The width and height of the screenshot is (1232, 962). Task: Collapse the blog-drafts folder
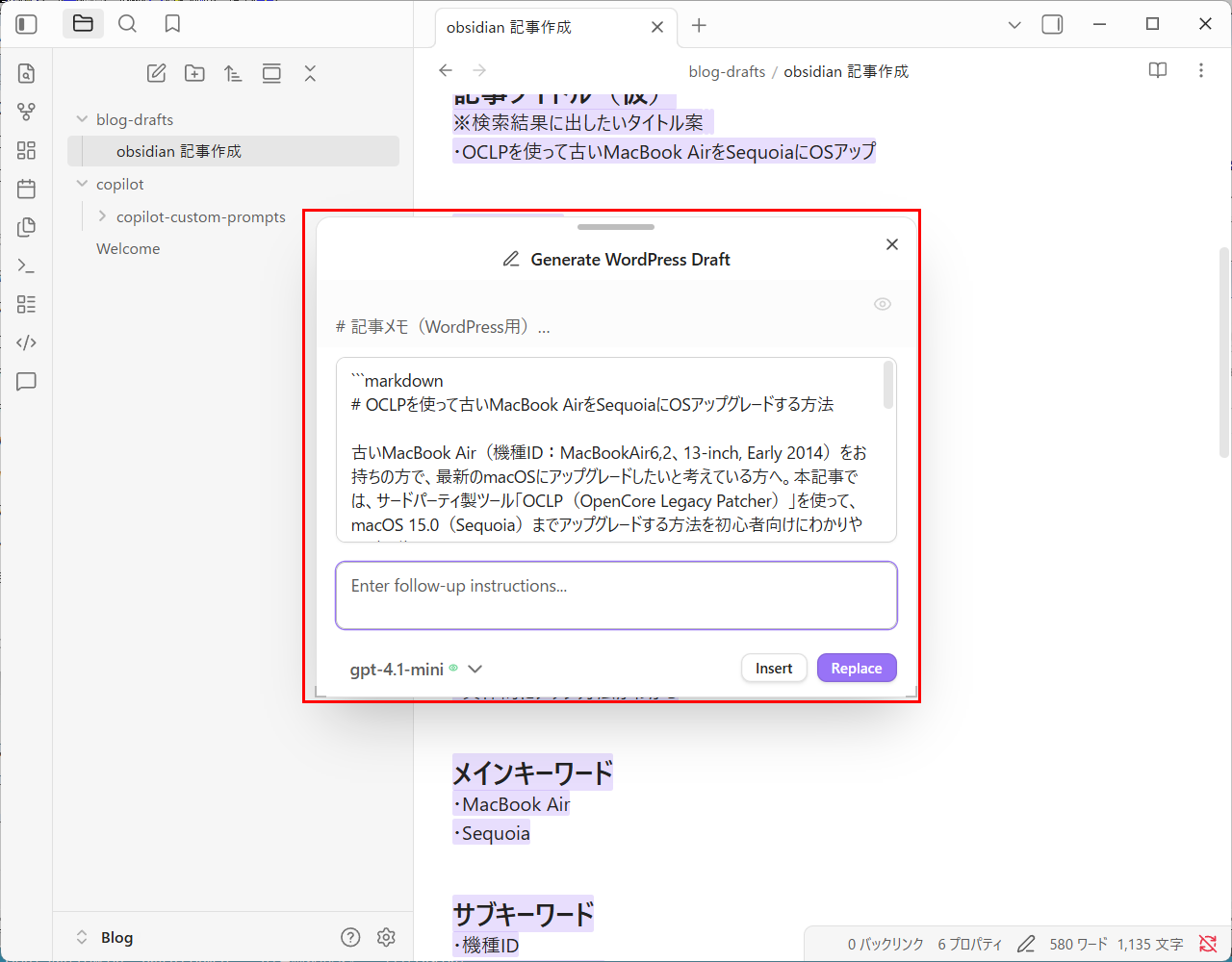click(x=83, y=119)
